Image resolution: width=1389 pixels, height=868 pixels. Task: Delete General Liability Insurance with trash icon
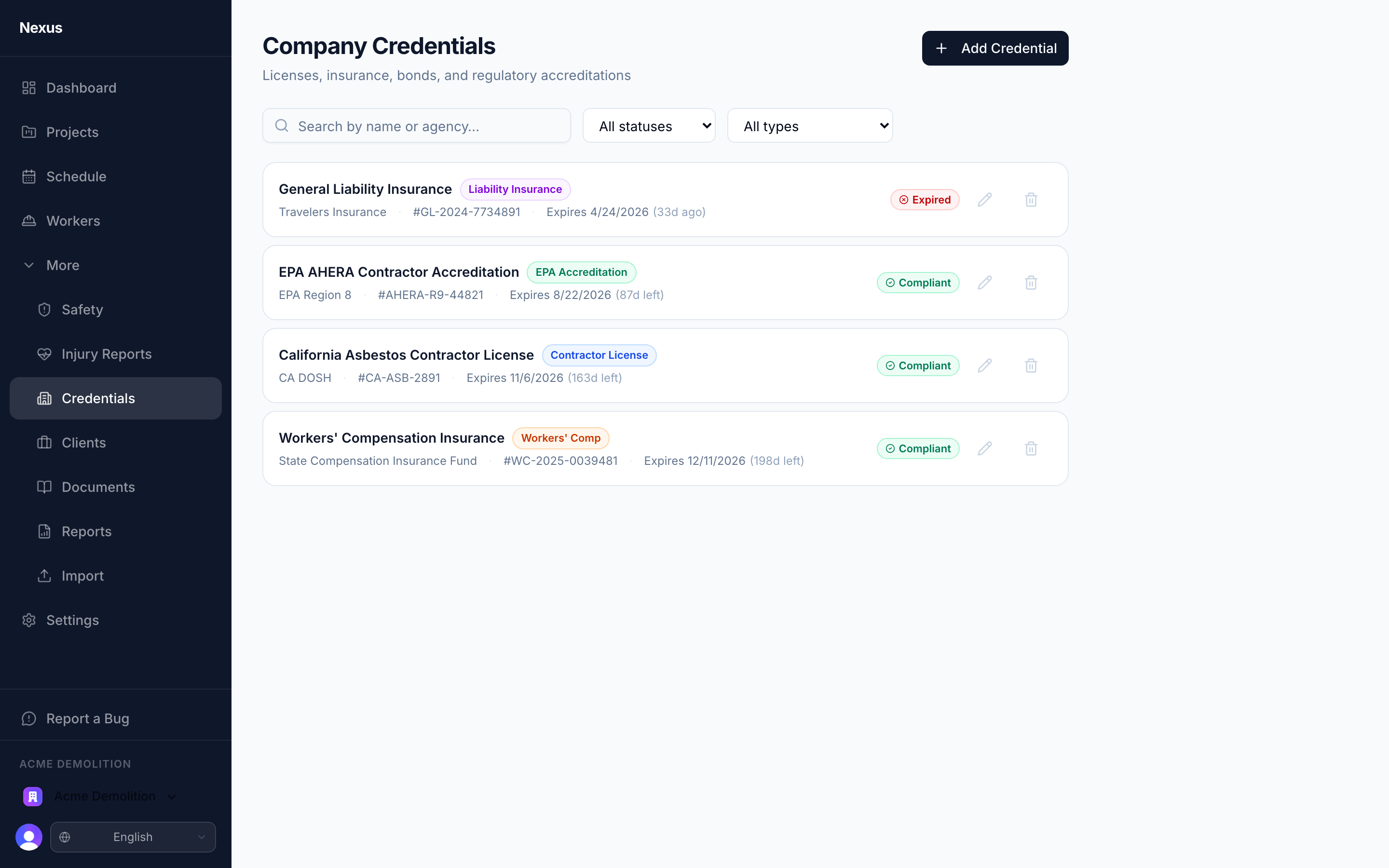[x=1031, y=200]
